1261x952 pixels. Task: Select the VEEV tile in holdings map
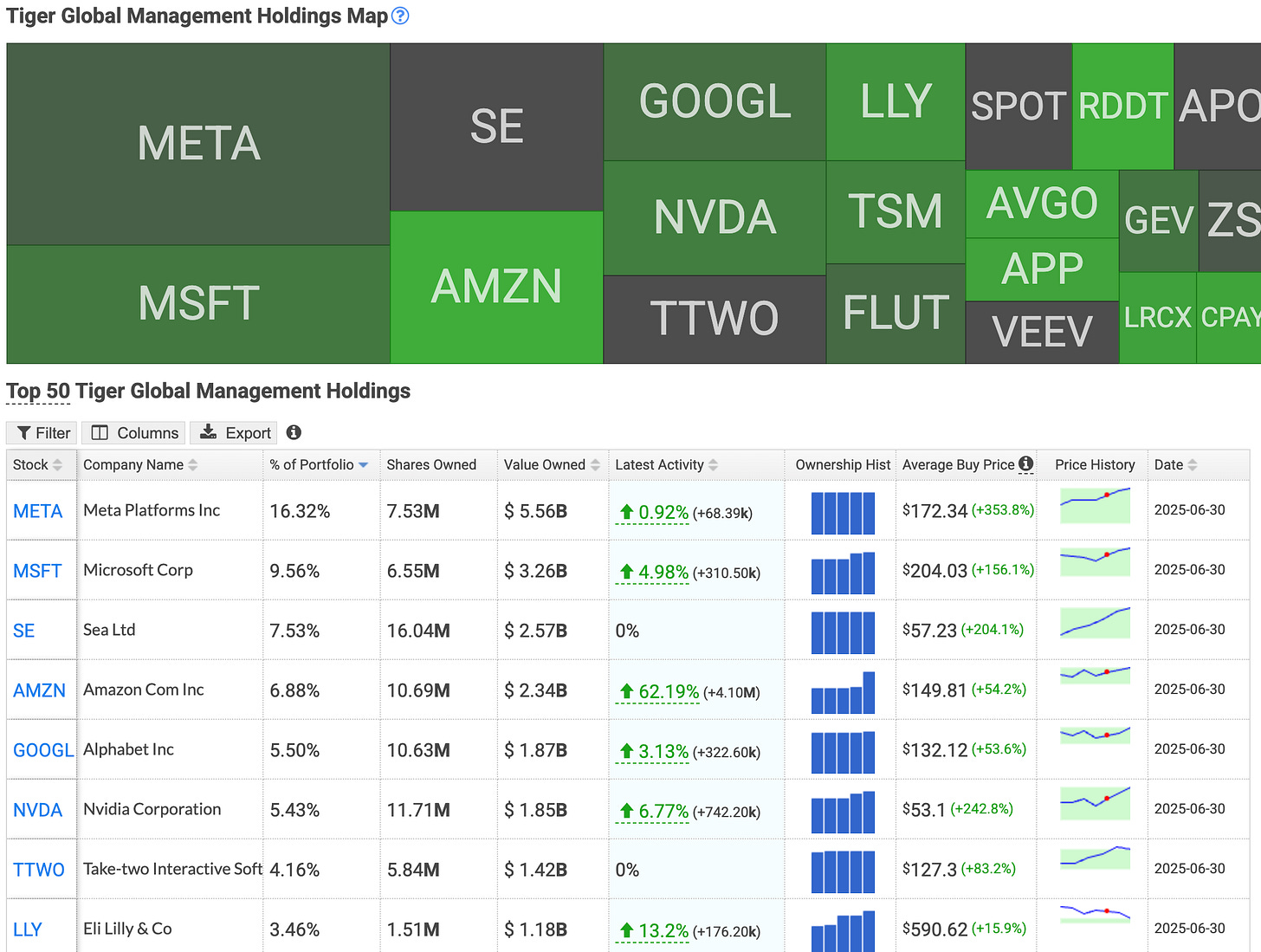[1042, 332]
